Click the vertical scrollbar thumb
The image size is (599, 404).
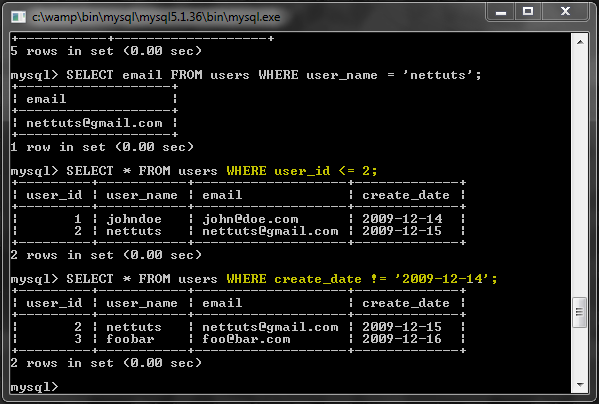tap(580, 312)
